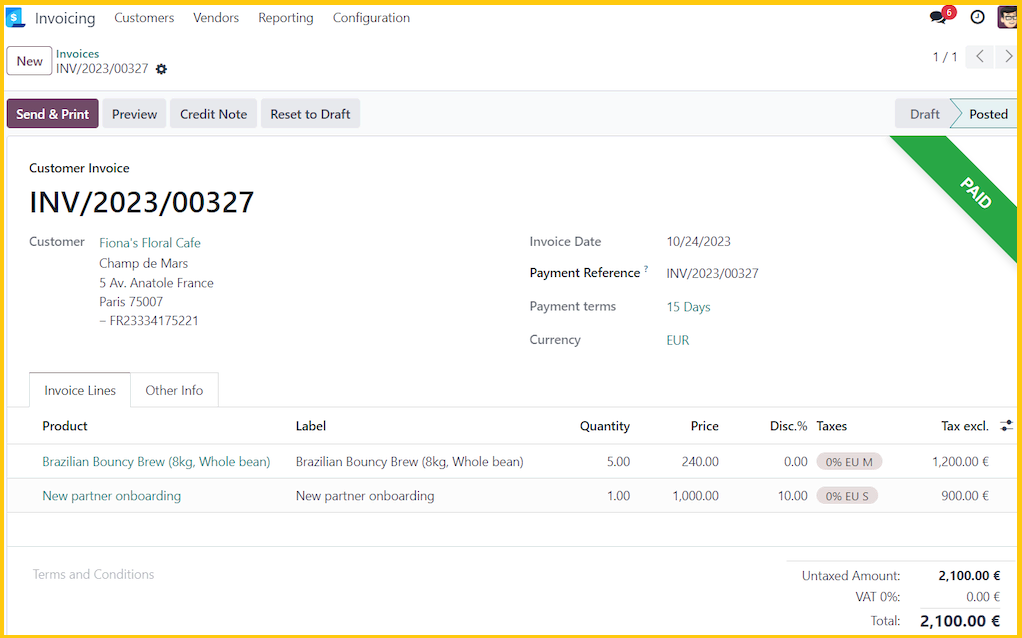Click the Quantity column header
1022x638 pixels.
pyautogui.click(x=605, y=426)
